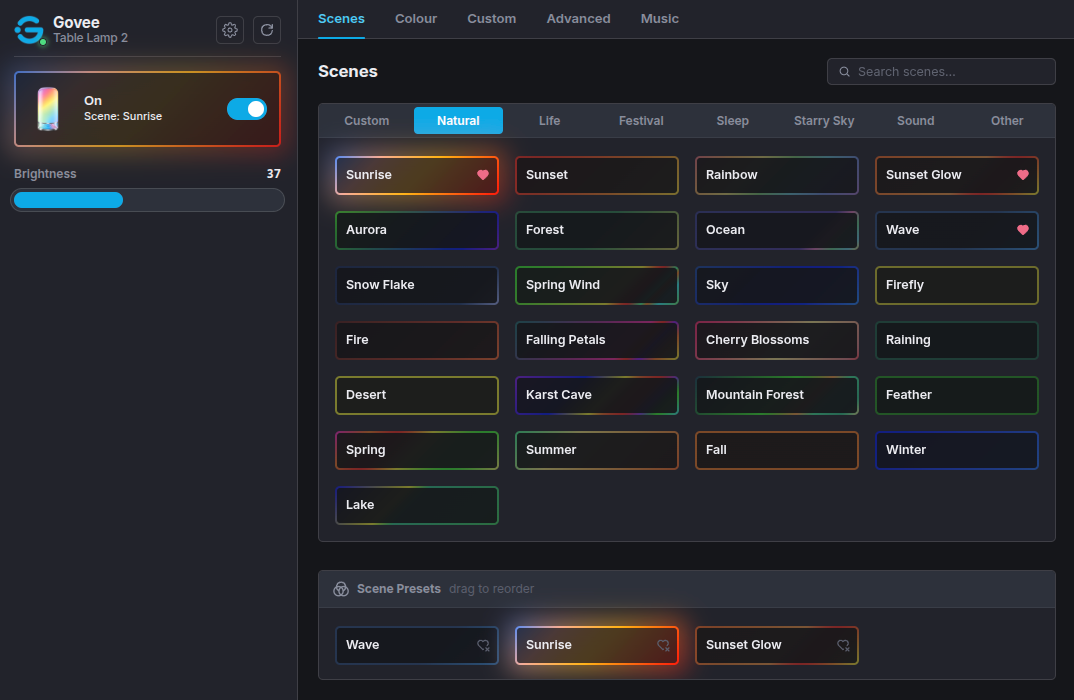Switch to the Colour tab
The image size is (1074, 700).
[x=416, y=19]
